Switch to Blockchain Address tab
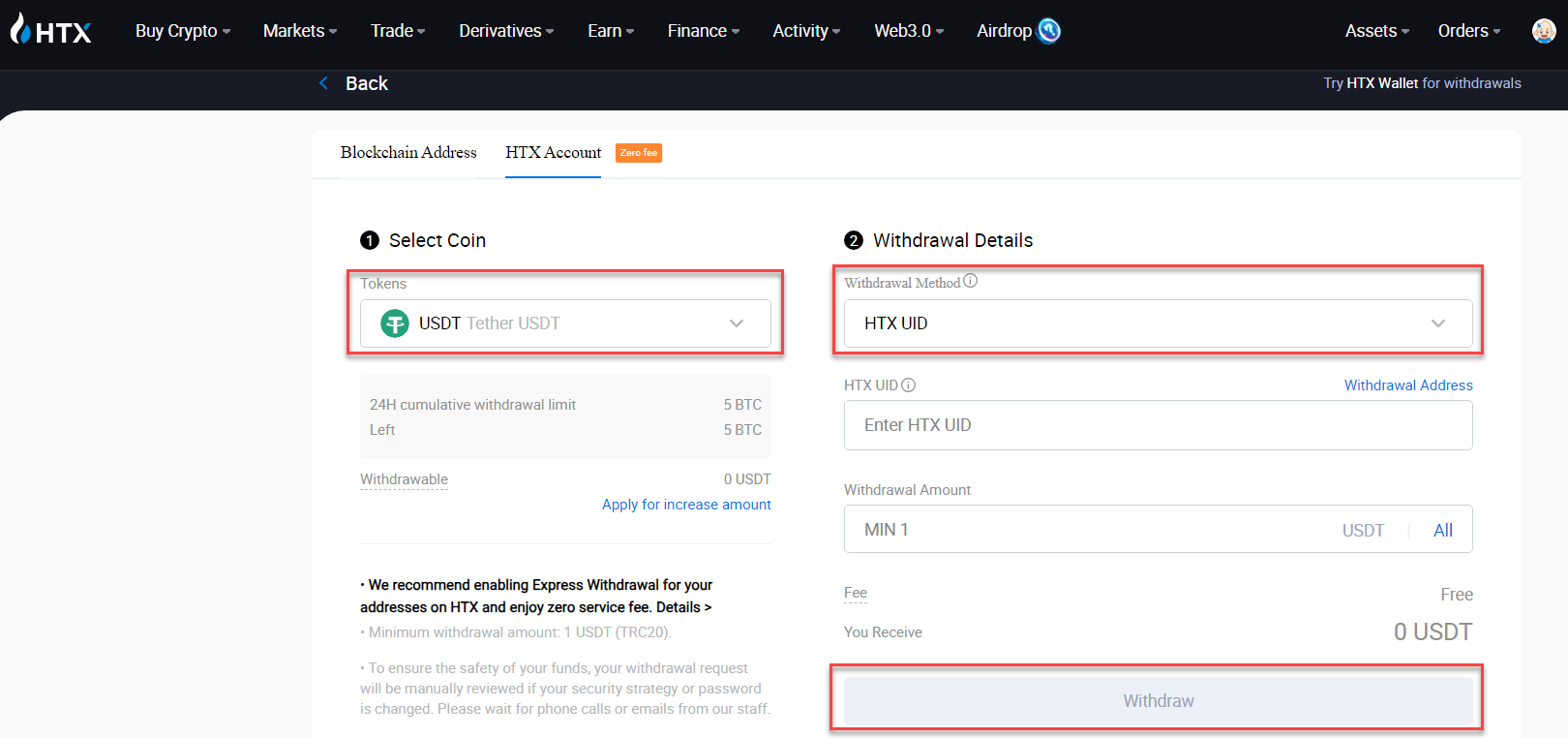The height and width of the screenshot is (738, 1568). [x=408, y=152]
